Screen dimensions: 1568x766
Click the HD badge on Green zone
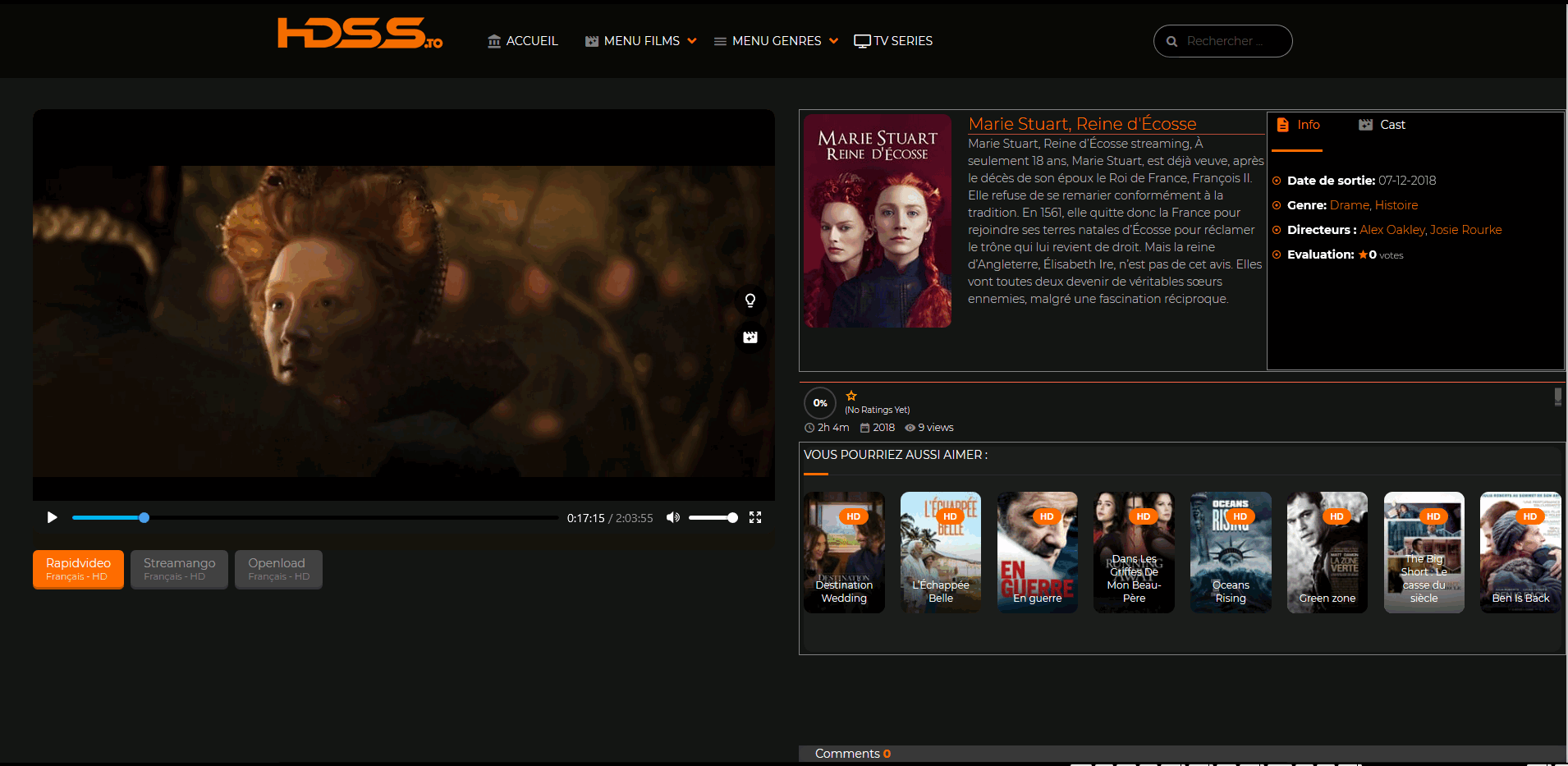point(1336,516)
